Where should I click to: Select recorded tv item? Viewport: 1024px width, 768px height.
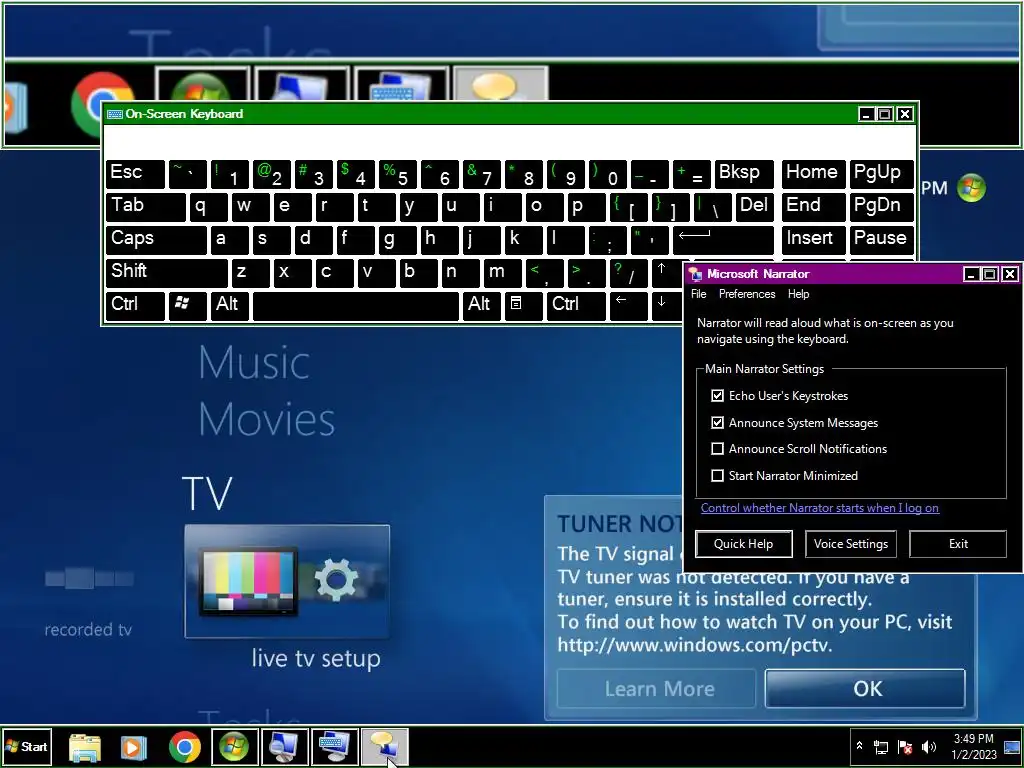pyautogui.click(x=88, y=630)
